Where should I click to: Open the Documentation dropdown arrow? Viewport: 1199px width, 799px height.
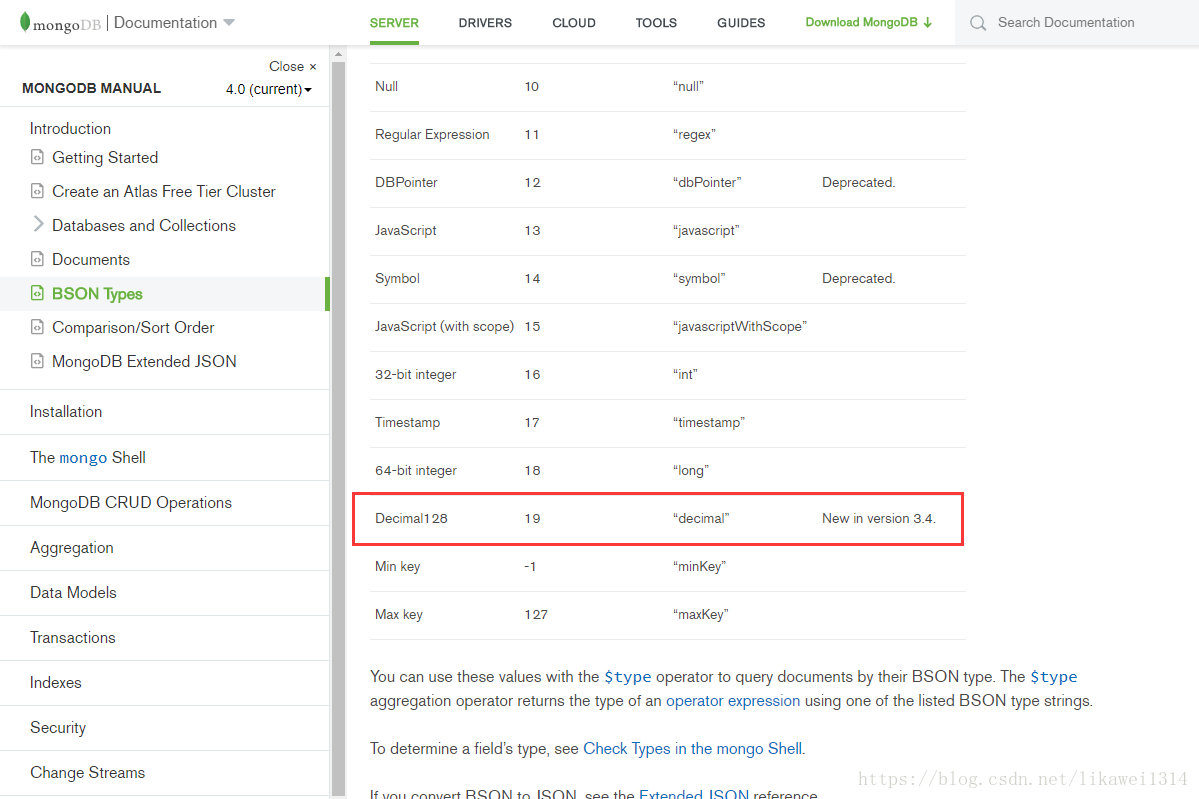[229, 23]
